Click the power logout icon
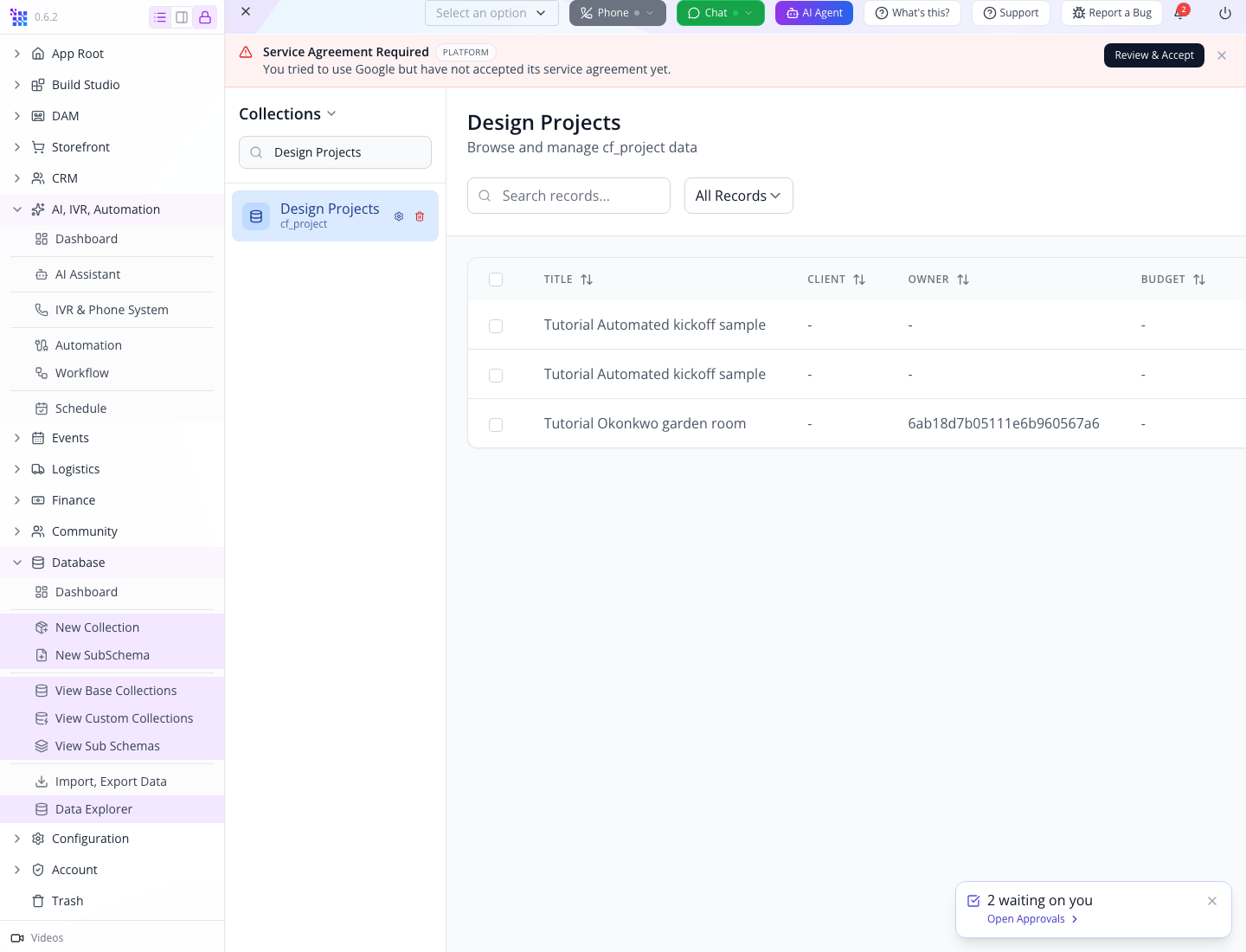The width and height of the screenshot is (1246, 952). [x=1225, y=13]
